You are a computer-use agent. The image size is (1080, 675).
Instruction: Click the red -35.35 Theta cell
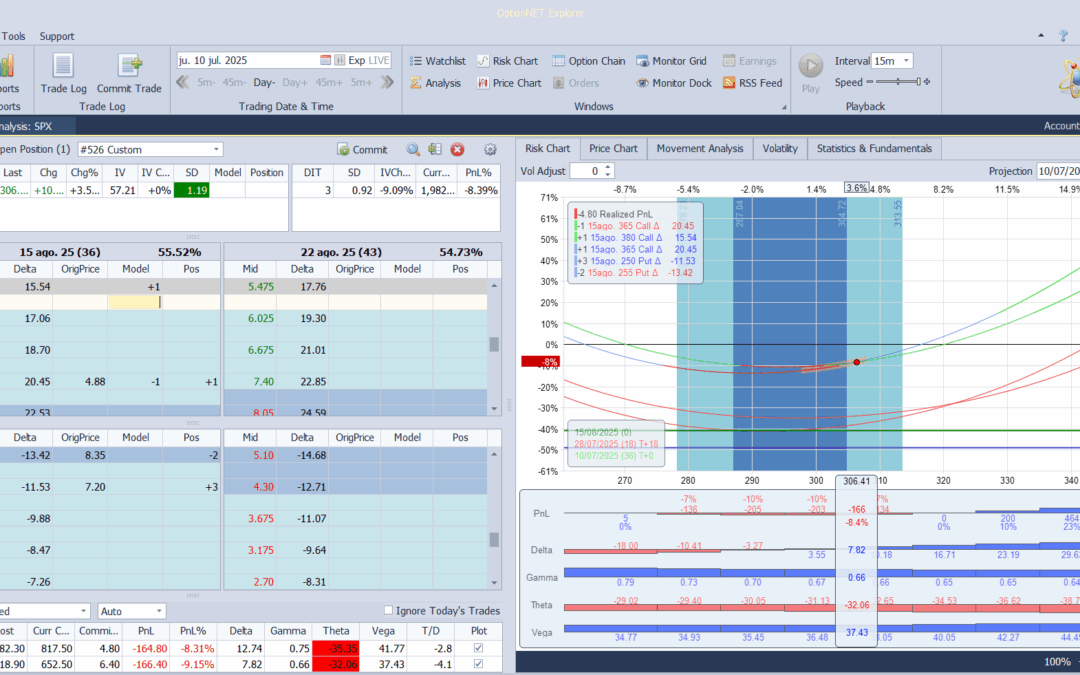point(336,648)
